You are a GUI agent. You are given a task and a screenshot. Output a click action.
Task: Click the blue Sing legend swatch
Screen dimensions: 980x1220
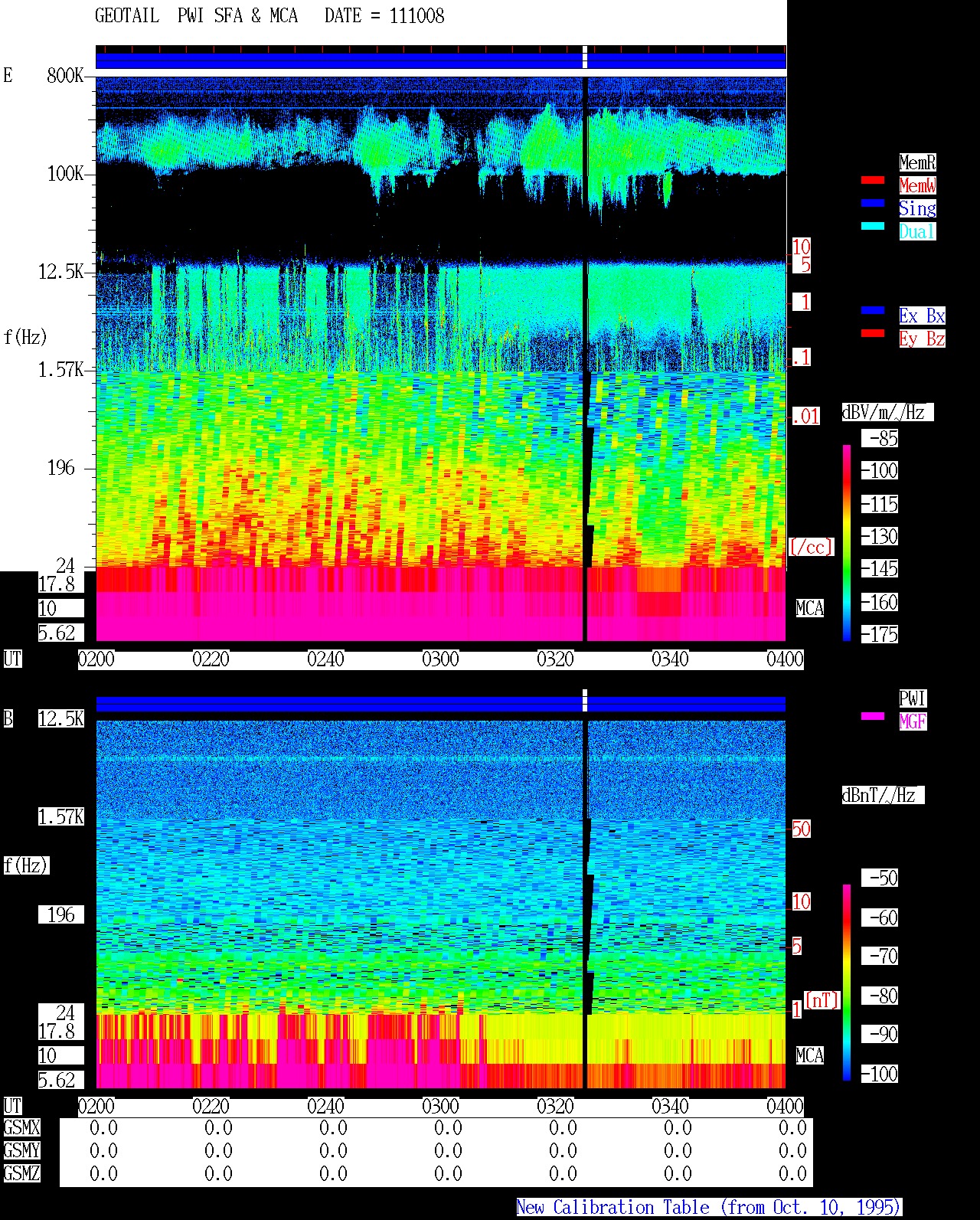(872, 203)
